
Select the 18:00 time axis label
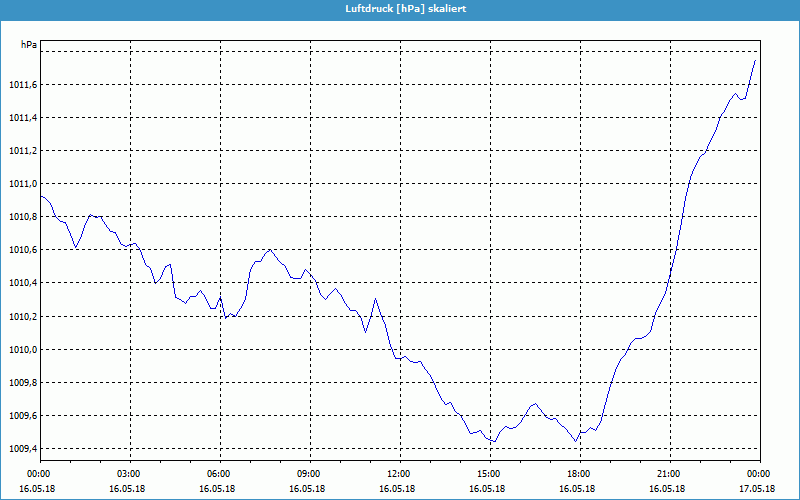pos(578,474)
